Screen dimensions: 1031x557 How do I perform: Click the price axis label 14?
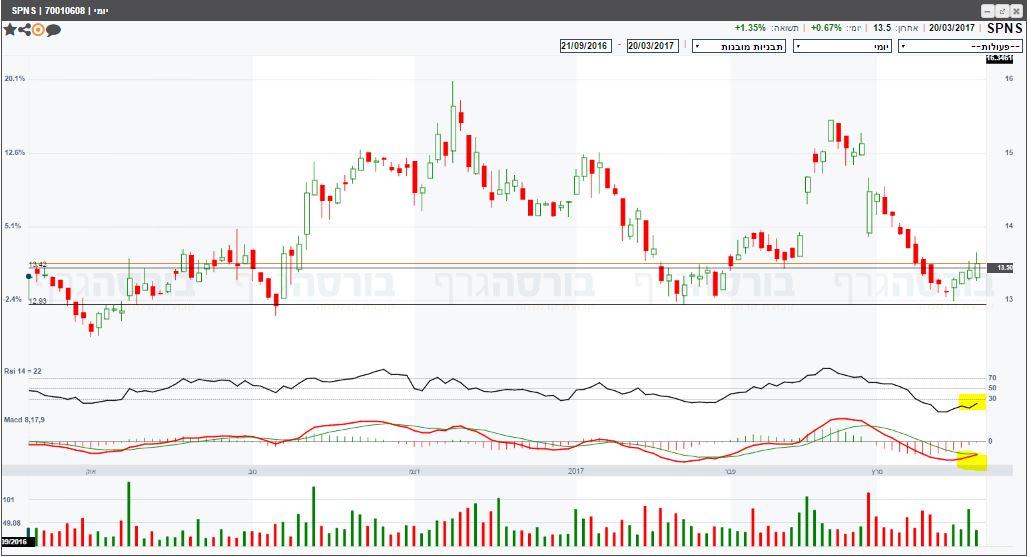1009,226
